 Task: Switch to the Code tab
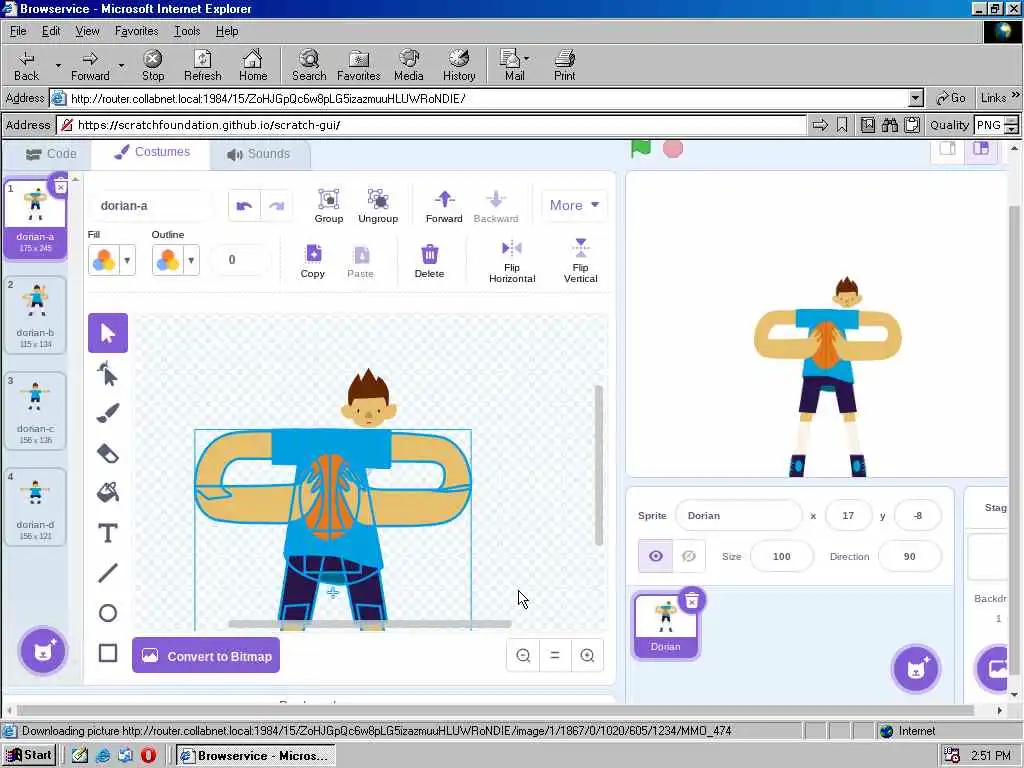tap(51, 153)
